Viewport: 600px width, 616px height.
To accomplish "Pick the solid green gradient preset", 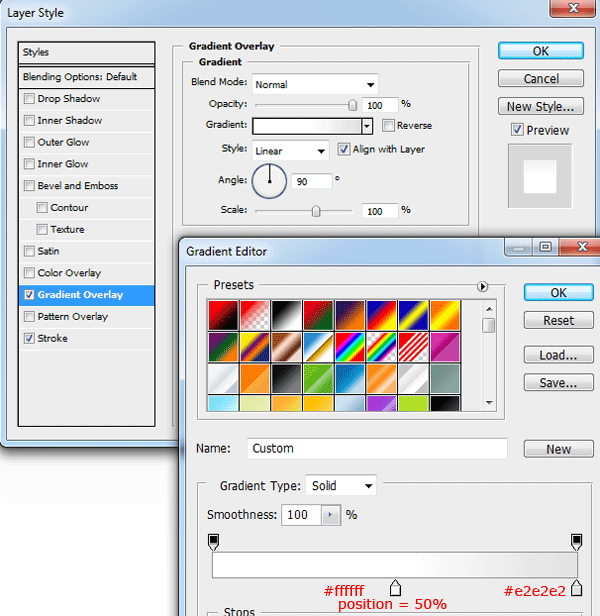I will 318,379.
